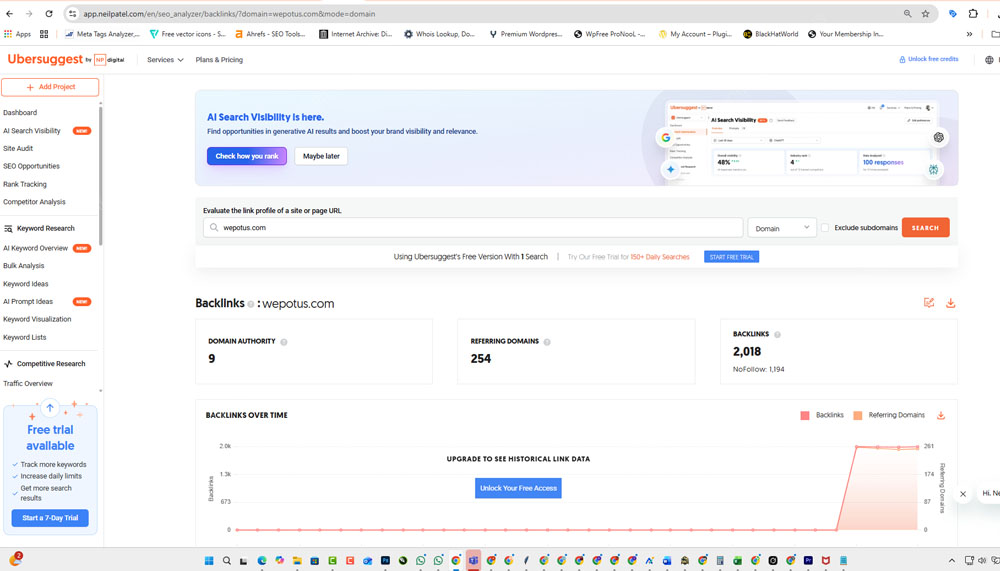Image resolution: width=1000 pixels, height=571 pixels.
Task: Open Apps bookmark shortcut
Action: pos(17,34)
